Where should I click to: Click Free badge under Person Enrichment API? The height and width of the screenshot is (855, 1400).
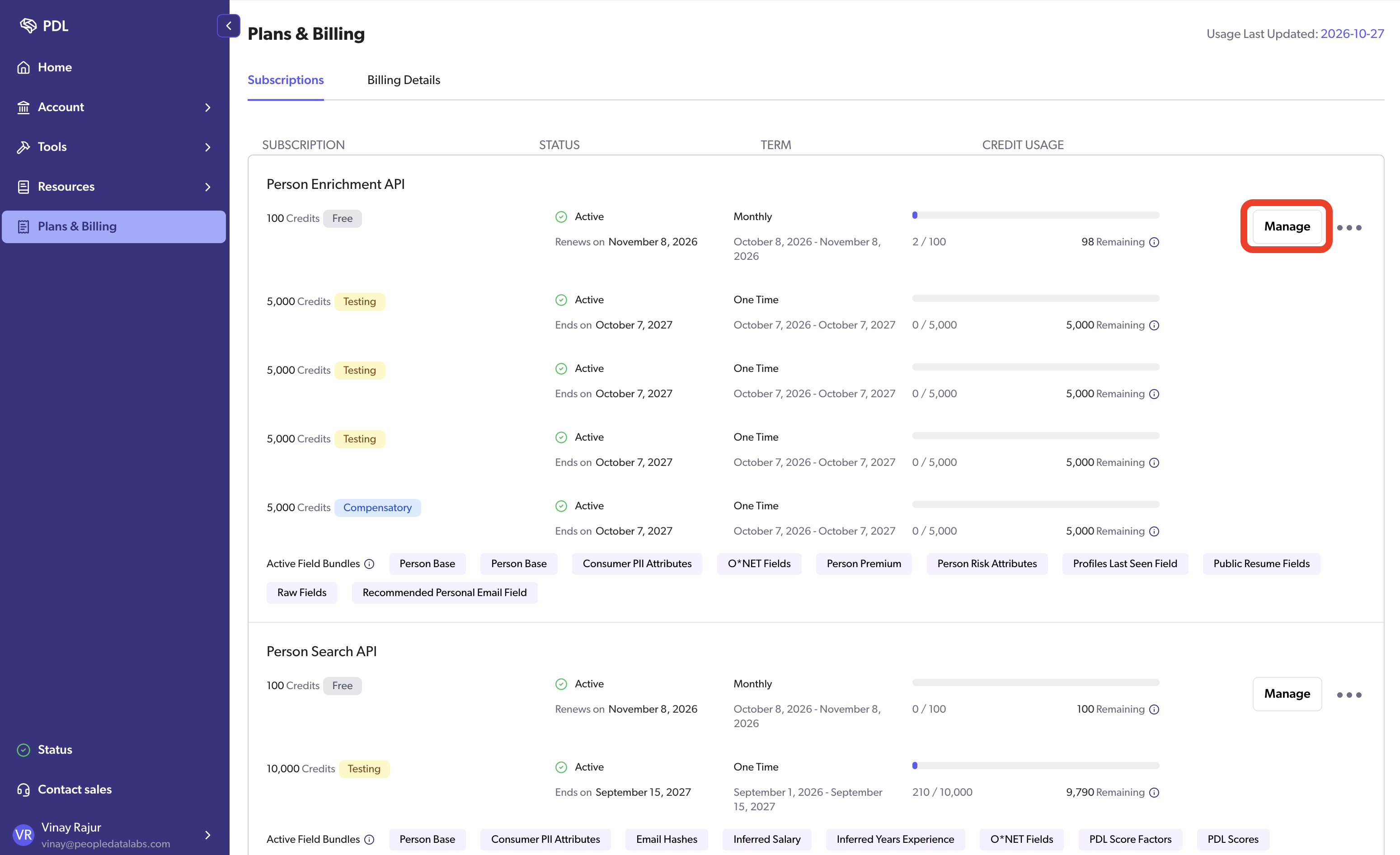[x=342, y=219]
